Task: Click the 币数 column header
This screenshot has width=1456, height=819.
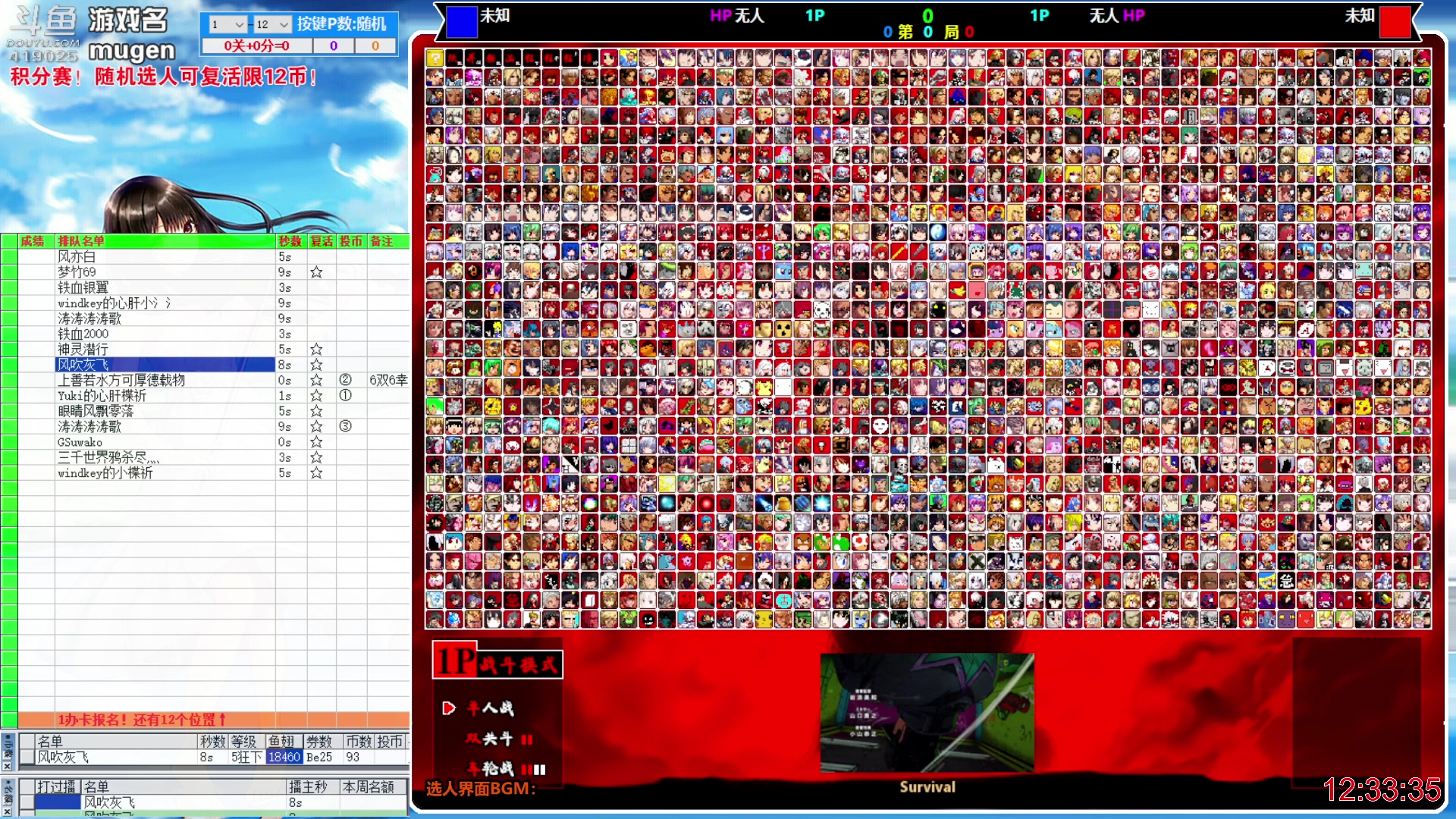Action: [359, 742]
